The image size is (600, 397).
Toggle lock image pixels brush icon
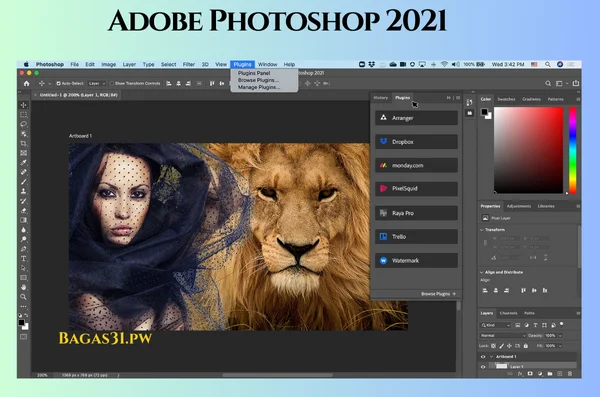(502, 346)
